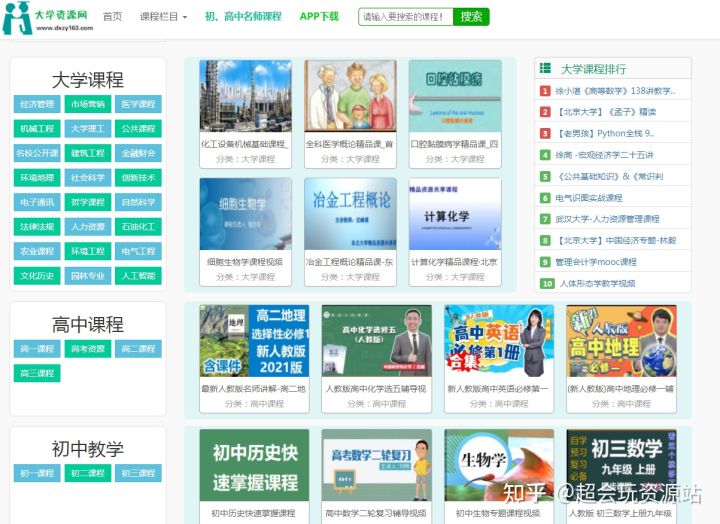
Task: Open the 计算化学 course thumbnail
Action: 455,214
